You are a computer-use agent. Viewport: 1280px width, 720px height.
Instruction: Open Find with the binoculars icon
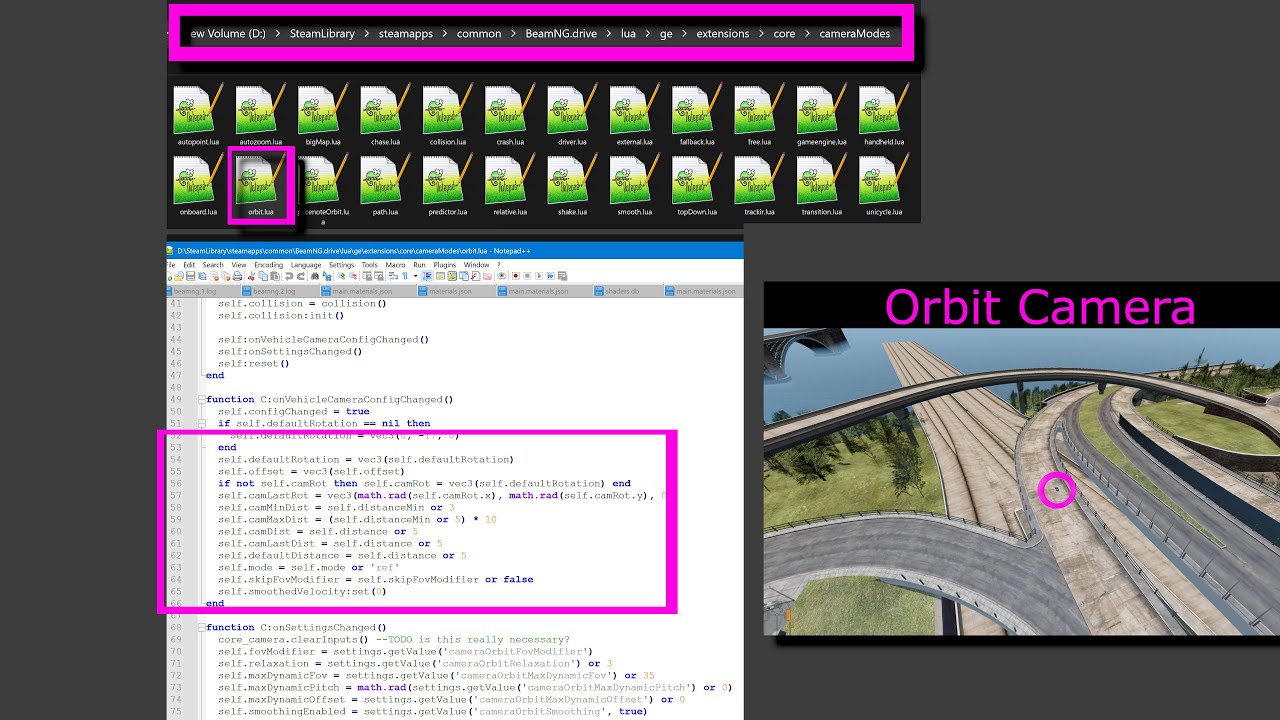pyautogui.click(x=315, y=276)
